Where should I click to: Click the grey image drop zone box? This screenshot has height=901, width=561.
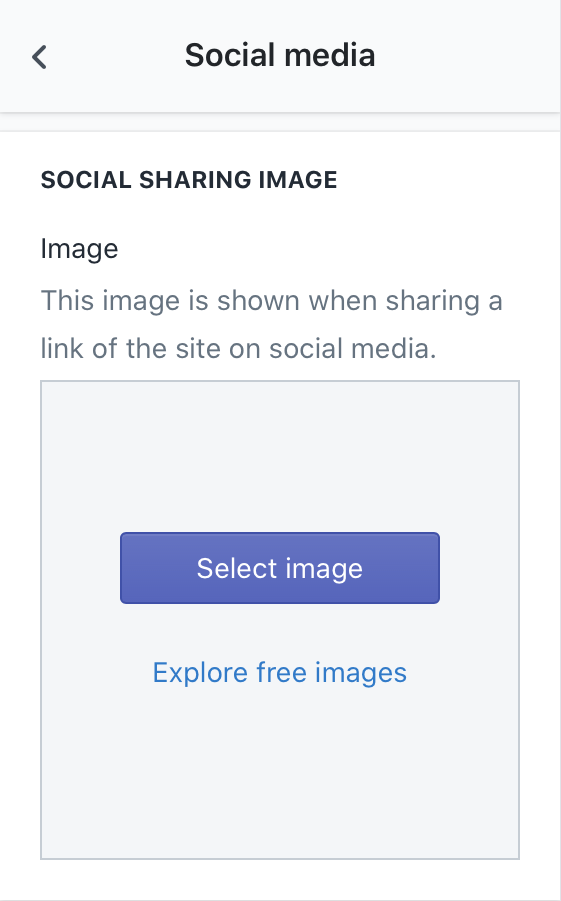tap(280, 620)
